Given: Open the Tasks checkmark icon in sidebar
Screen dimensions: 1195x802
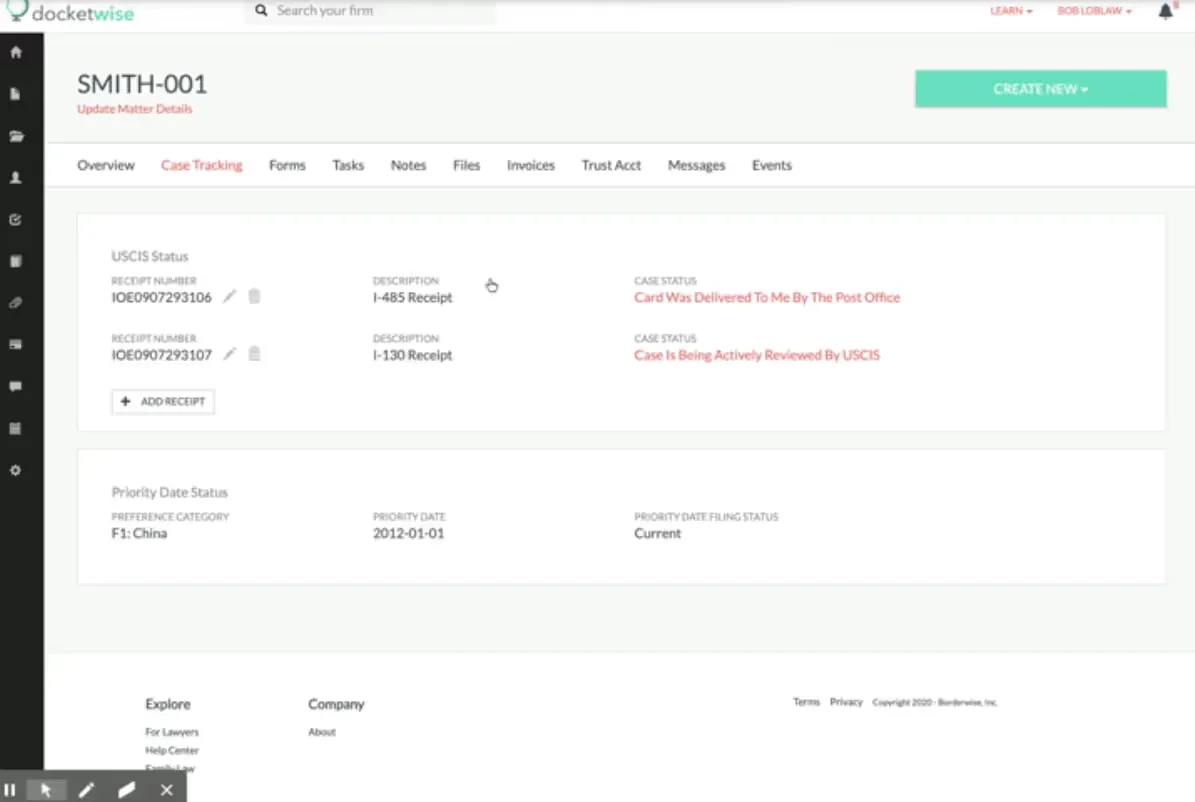Looking at the screenshot, I should (15, 219).
